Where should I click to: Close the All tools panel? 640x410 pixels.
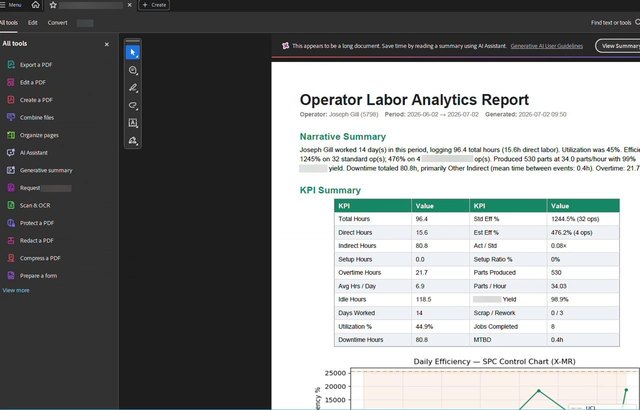click(x=107, y=44)
